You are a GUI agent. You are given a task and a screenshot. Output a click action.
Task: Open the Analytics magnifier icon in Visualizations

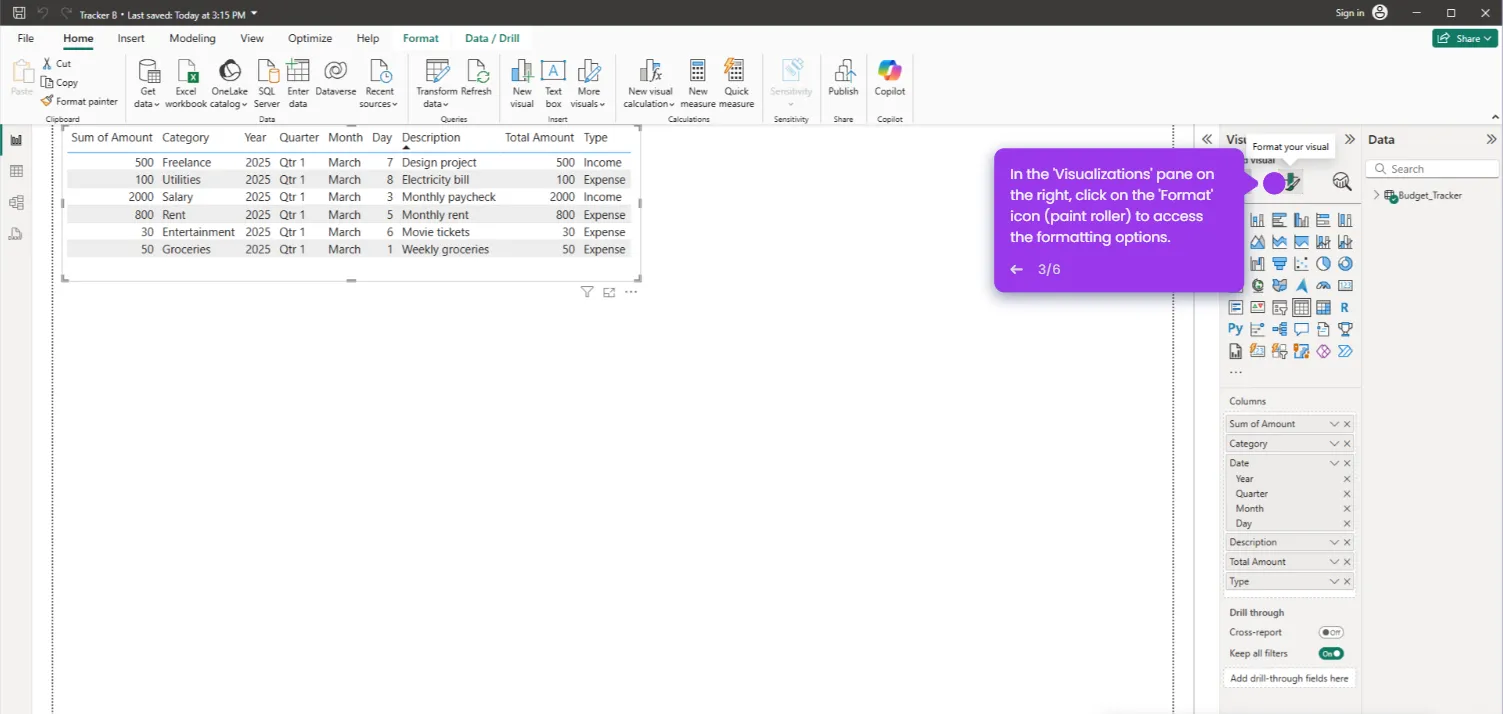click(1342, 182)
